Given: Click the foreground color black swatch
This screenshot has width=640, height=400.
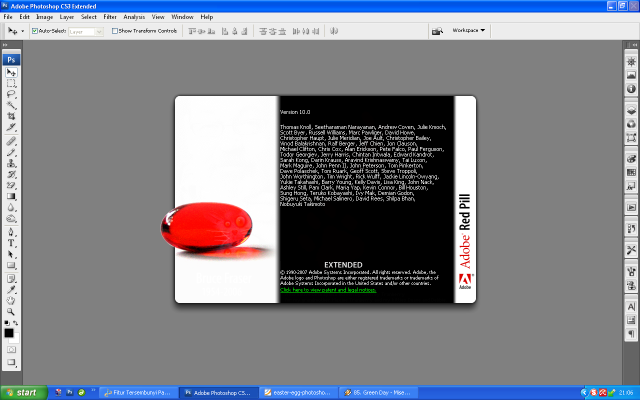Looking at the screenshot, I should [9, 333].
